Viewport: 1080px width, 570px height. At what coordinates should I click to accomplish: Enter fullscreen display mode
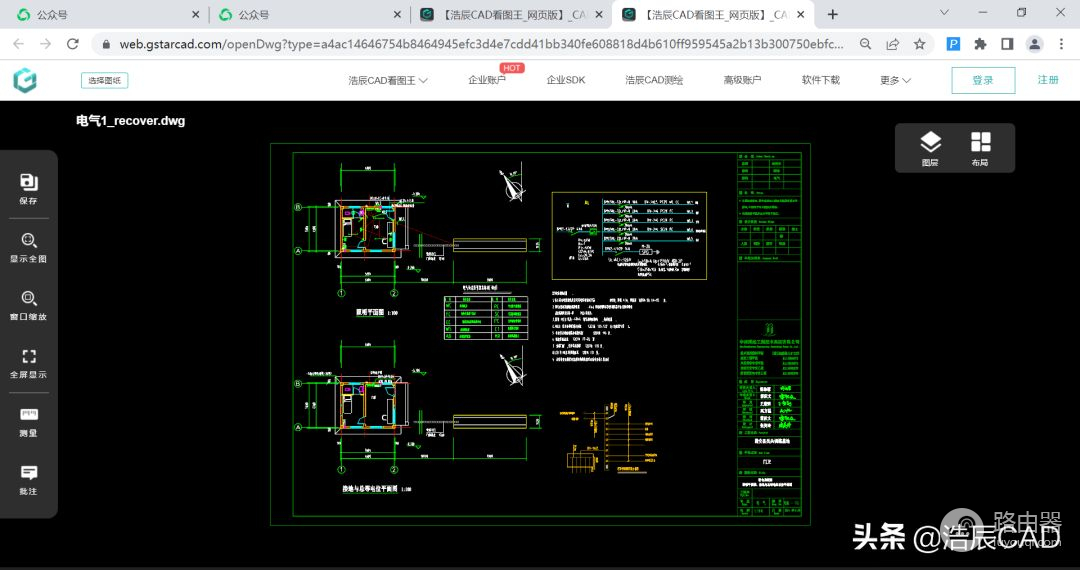28,360
